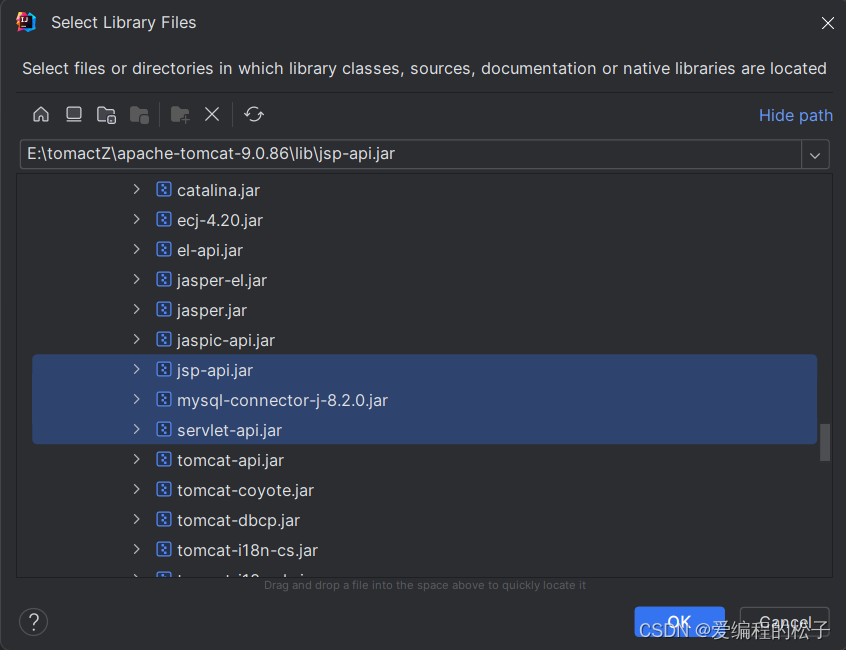This screenshot has width=846, height=650.
Task: Expand the ecj-4.20.jar node
Action: pyautogui.click(x=137, y=220)
